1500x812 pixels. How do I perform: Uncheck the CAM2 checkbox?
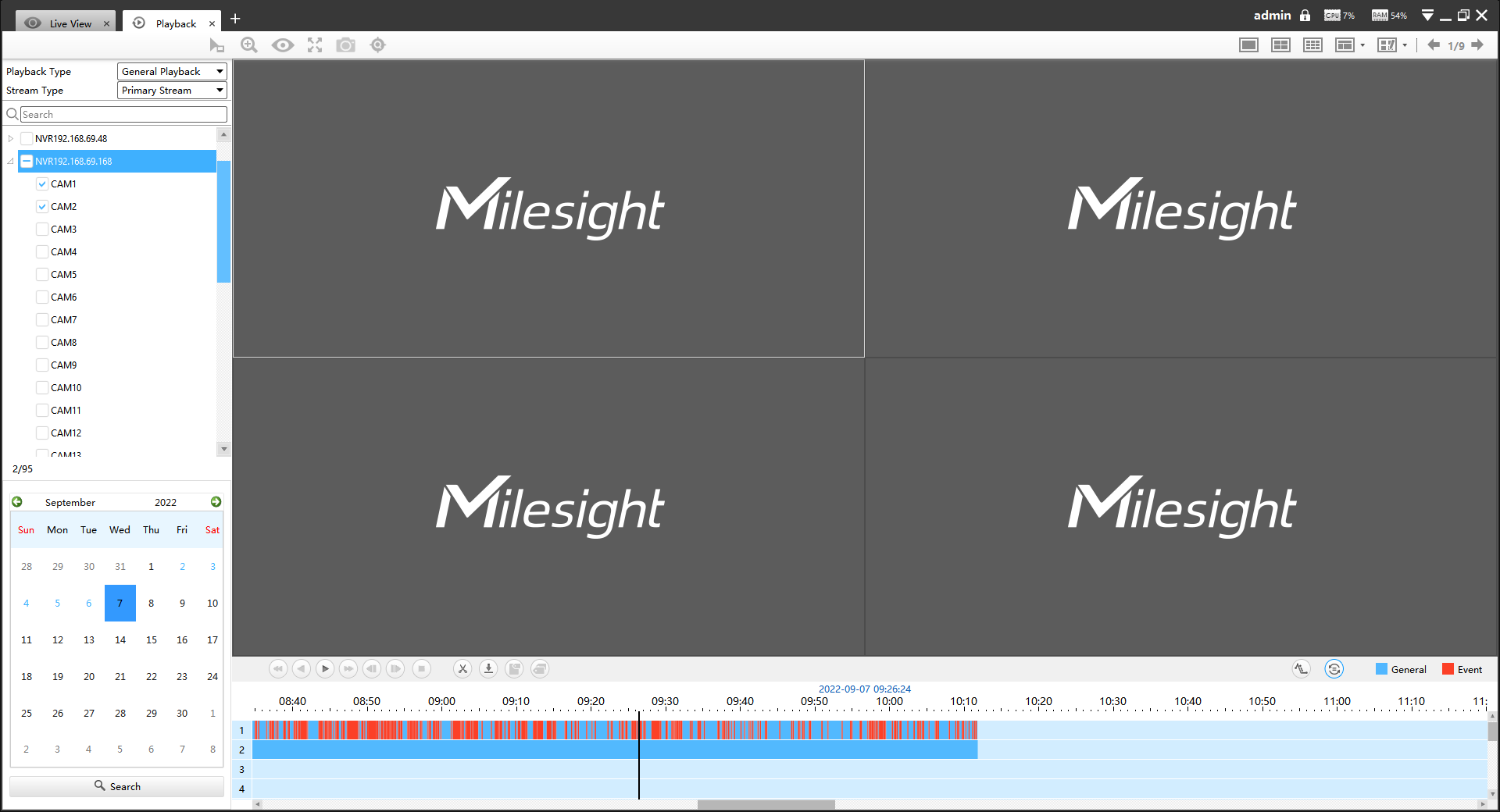click(x=42, y=207)
